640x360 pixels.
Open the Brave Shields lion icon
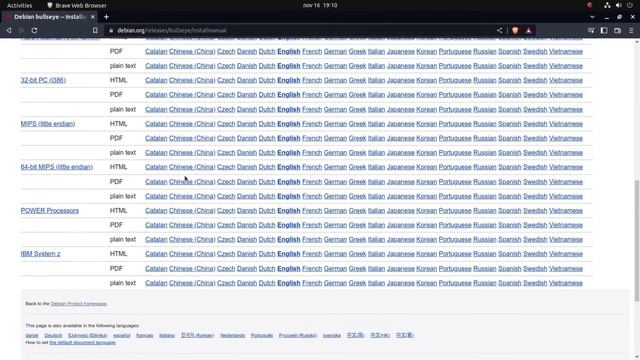coord(515,30)
